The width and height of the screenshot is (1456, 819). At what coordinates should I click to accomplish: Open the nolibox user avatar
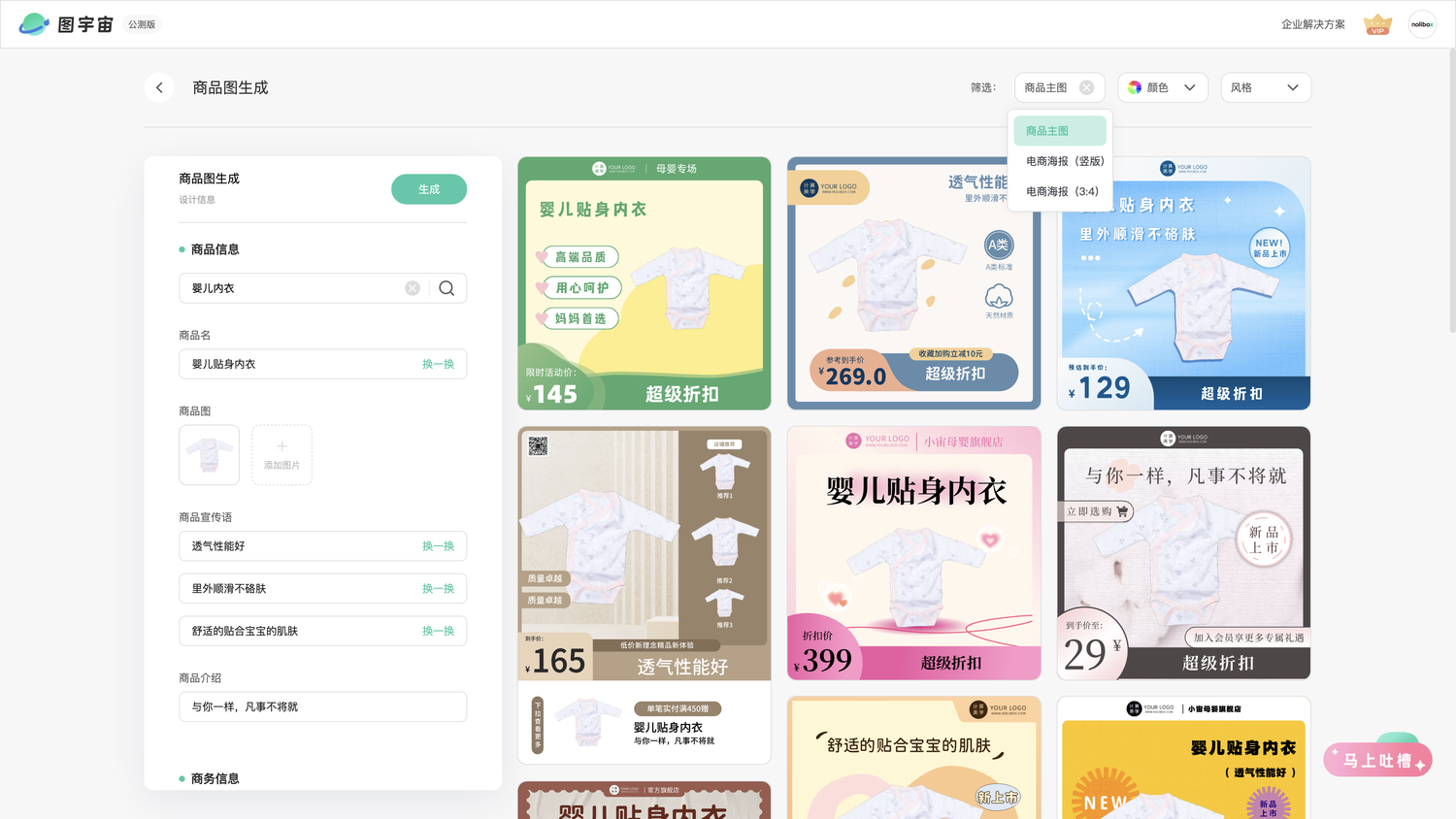(x=1422, y=24)
